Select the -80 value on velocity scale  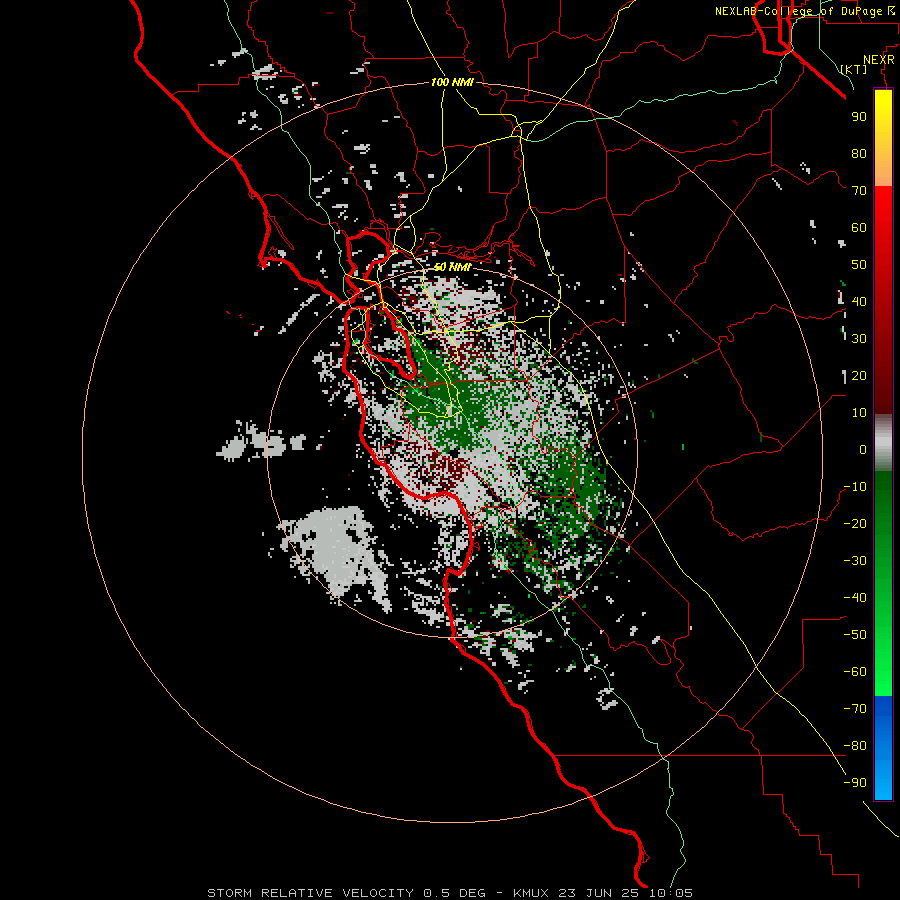855,746
